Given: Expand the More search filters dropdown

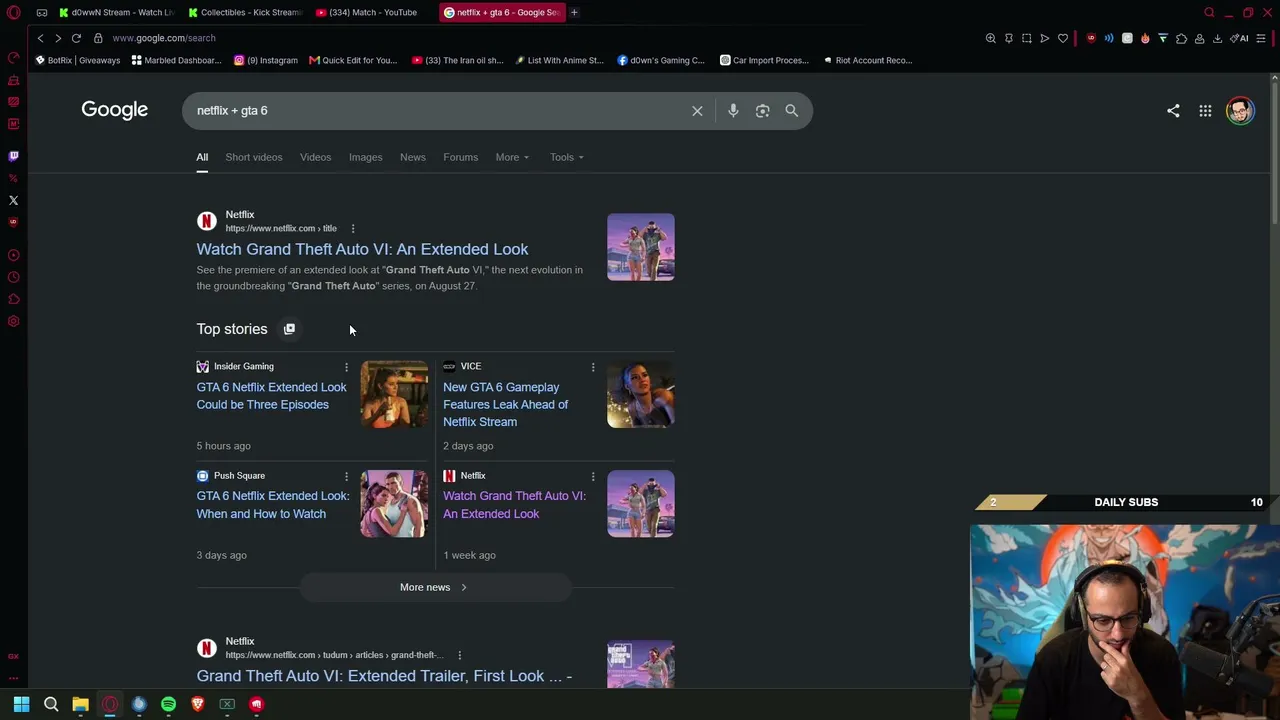Looking at the screenshot, I should 512,157.
